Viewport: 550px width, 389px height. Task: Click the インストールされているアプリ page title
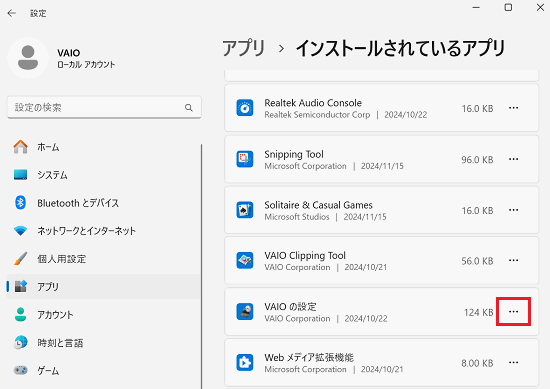(400, 48)
